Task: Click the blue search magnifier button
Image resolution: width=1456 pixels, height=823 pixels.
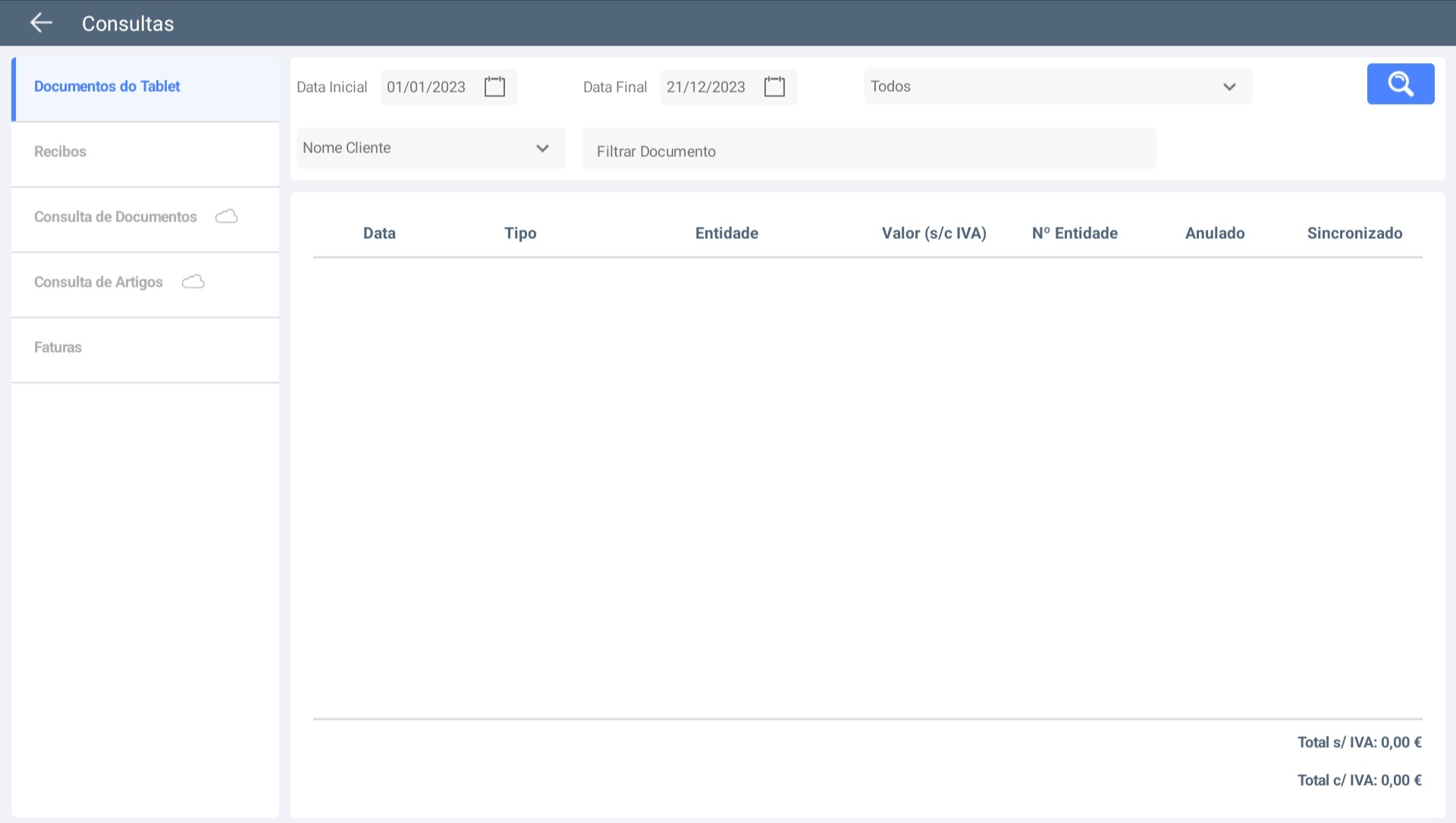Action: (1400, 84)
